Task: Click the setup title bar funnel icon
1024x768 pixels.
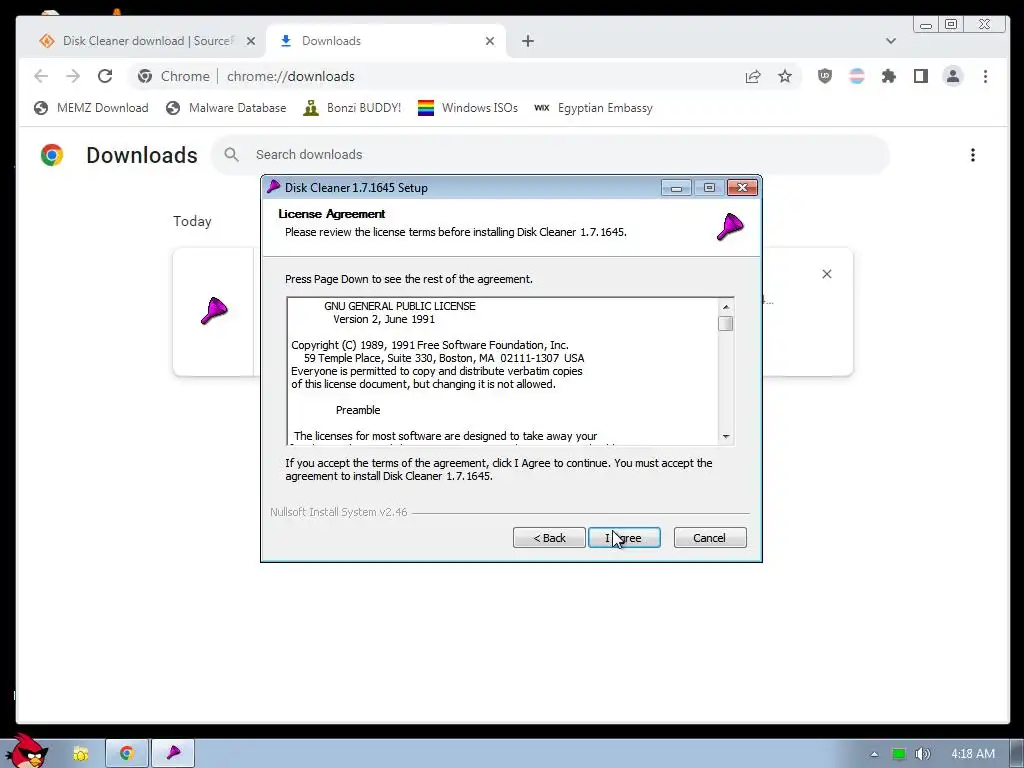Action: tap(274, 187)
